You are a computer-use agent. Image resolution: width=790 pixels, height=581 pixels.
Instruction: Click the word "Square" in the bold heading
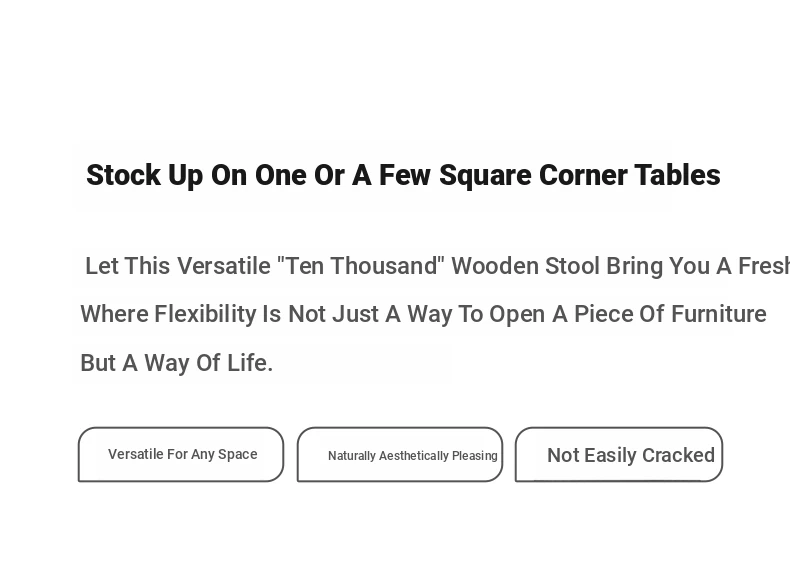(485, 175)
